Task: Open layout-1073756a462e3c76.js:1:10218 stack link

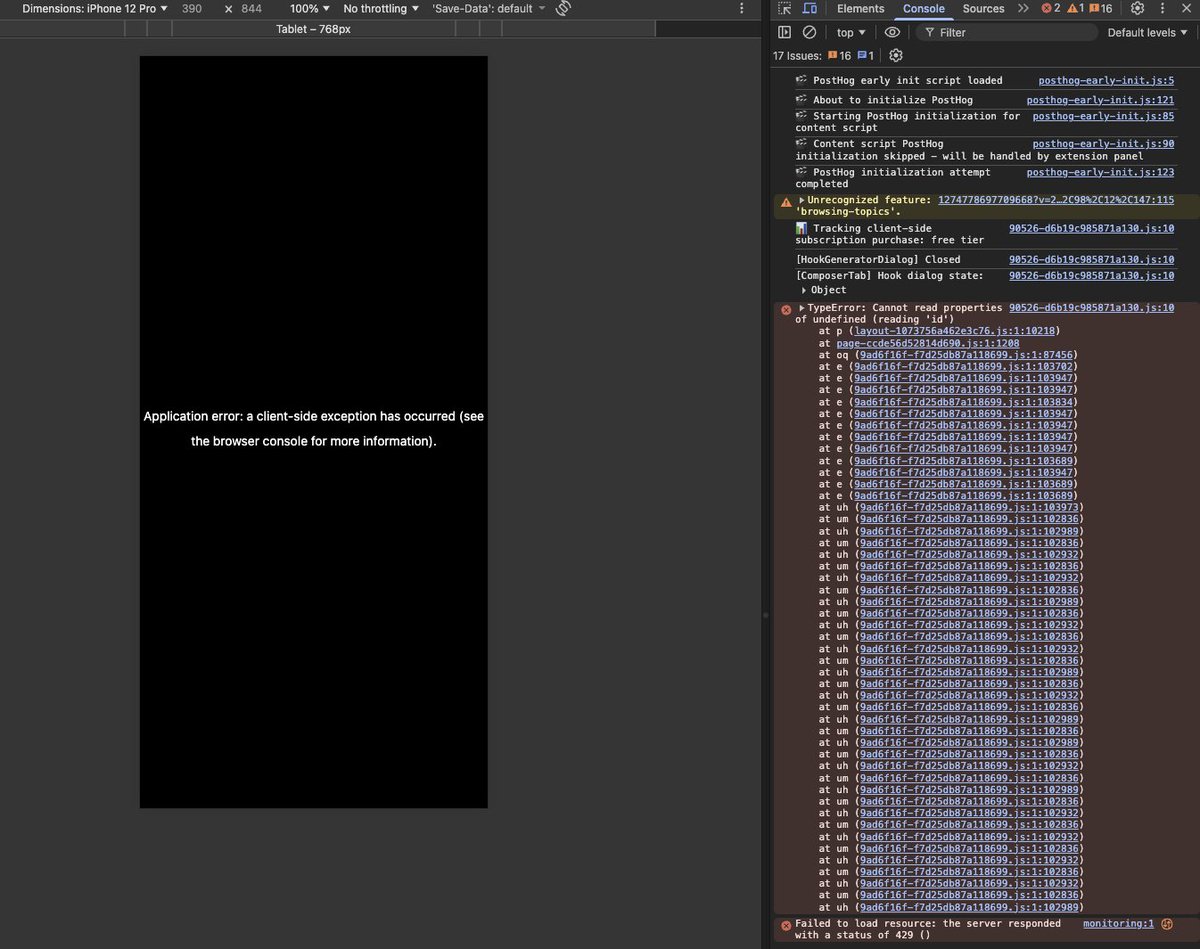Action: [x=957, y=331]
